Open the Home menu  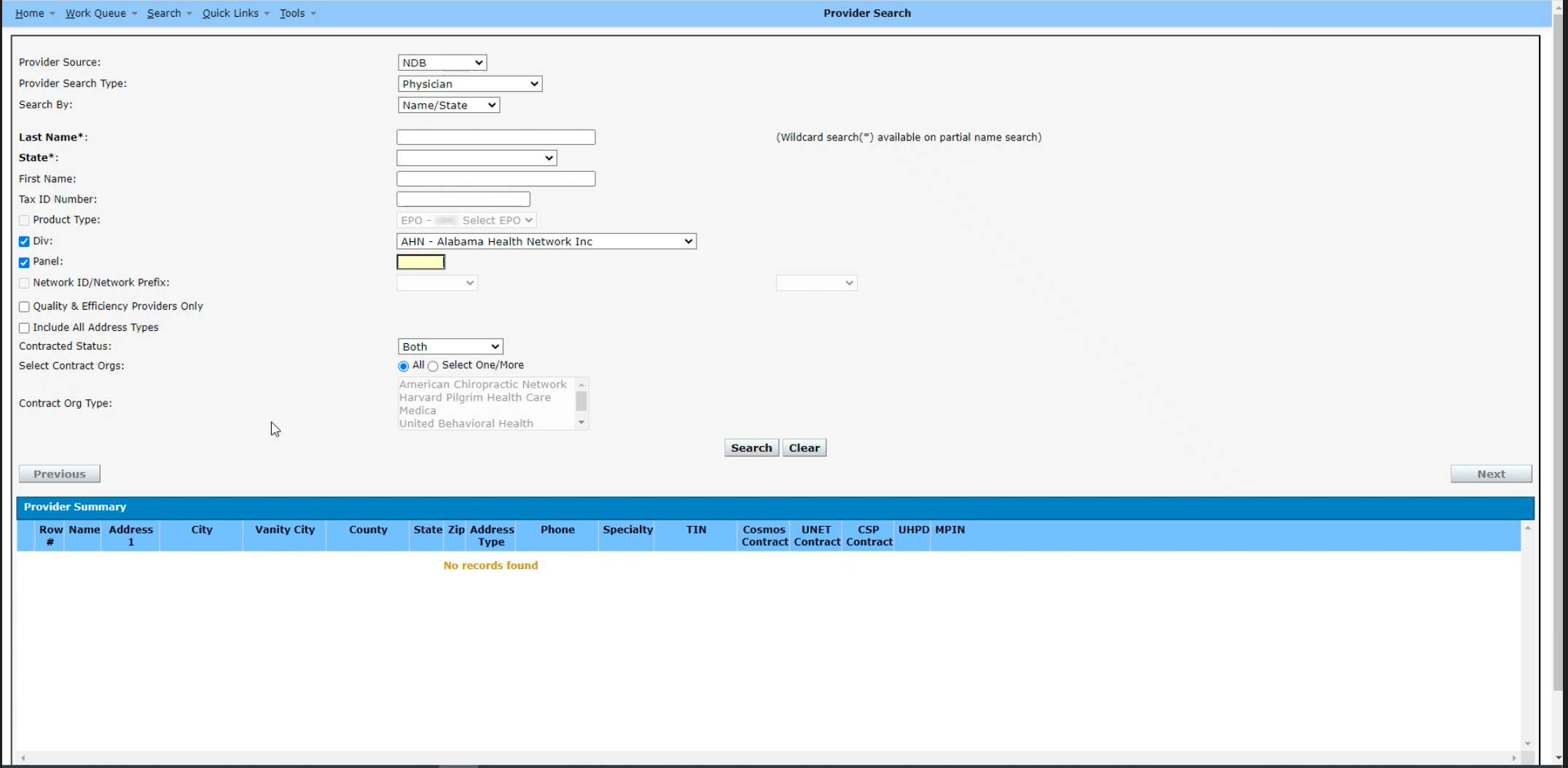30,13
